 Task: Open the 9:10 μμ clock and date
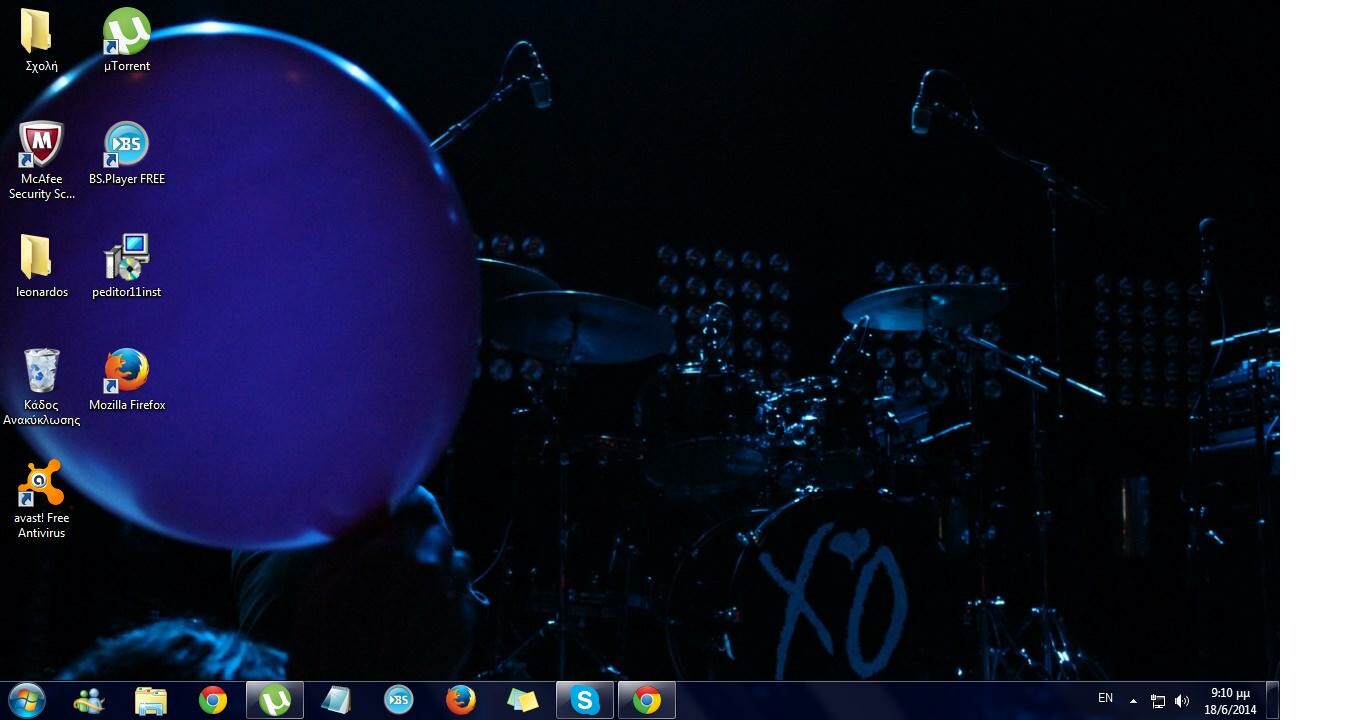tap(1230, 701)
